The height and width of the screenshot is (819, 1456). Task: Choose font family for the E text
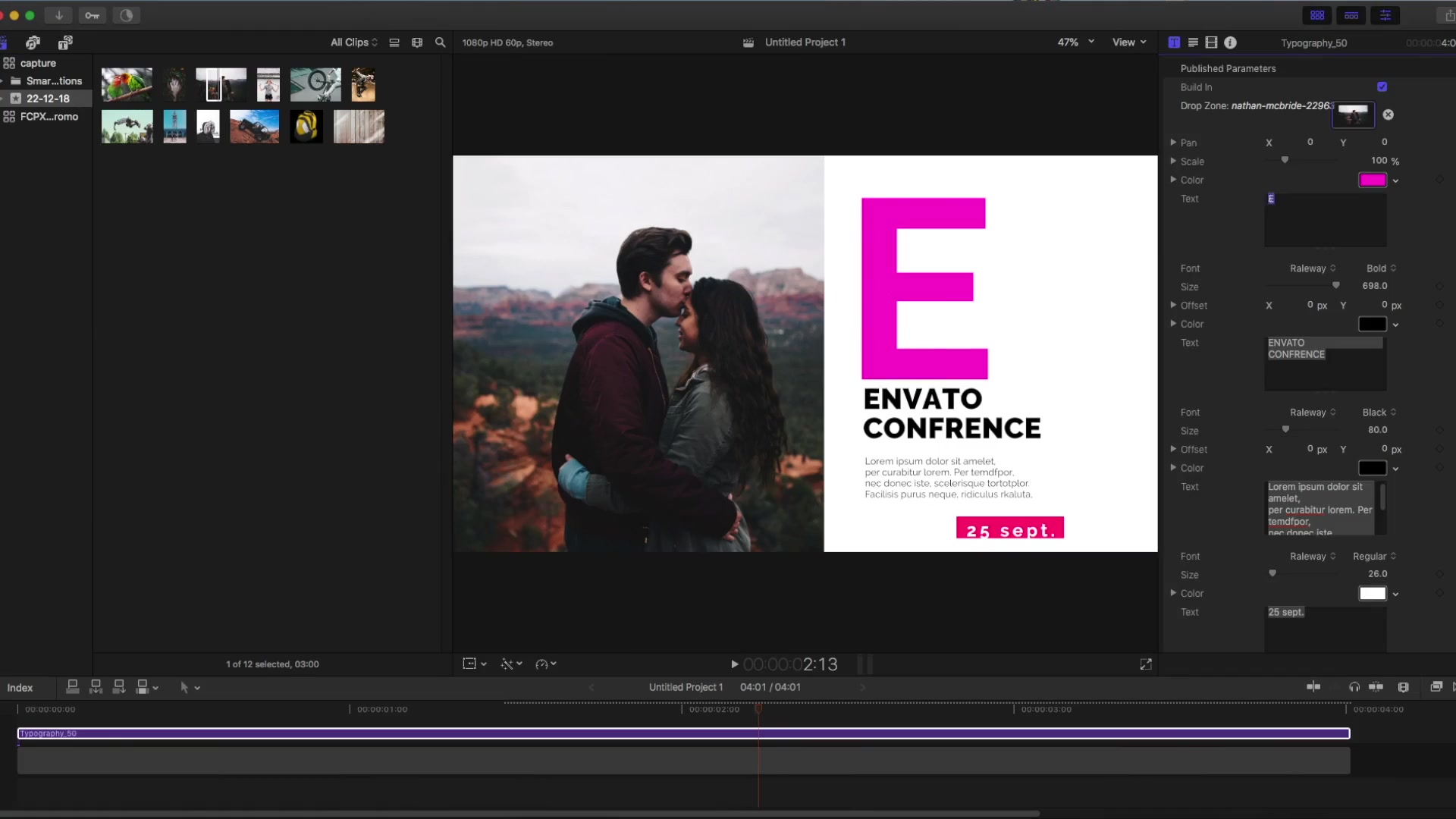coord(1313,268)
